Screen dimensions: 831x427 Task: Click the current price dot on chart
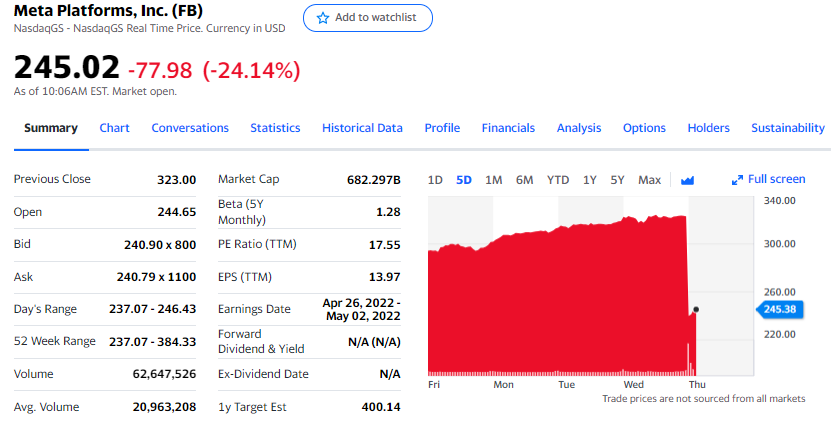point(696,309)
